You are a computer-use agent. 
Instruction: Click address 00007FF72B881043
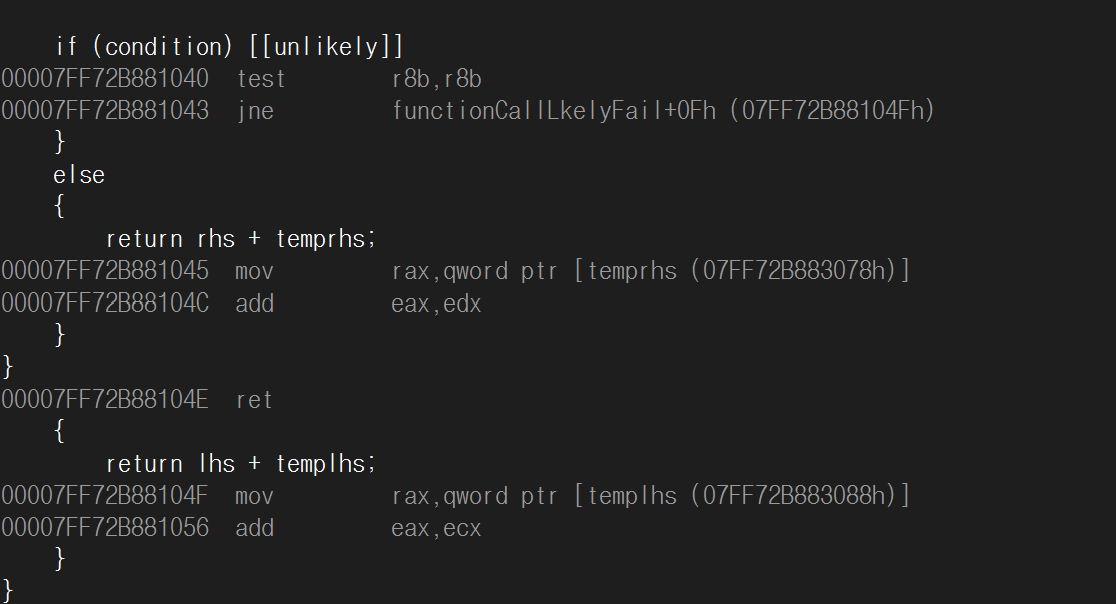(105, 111)
